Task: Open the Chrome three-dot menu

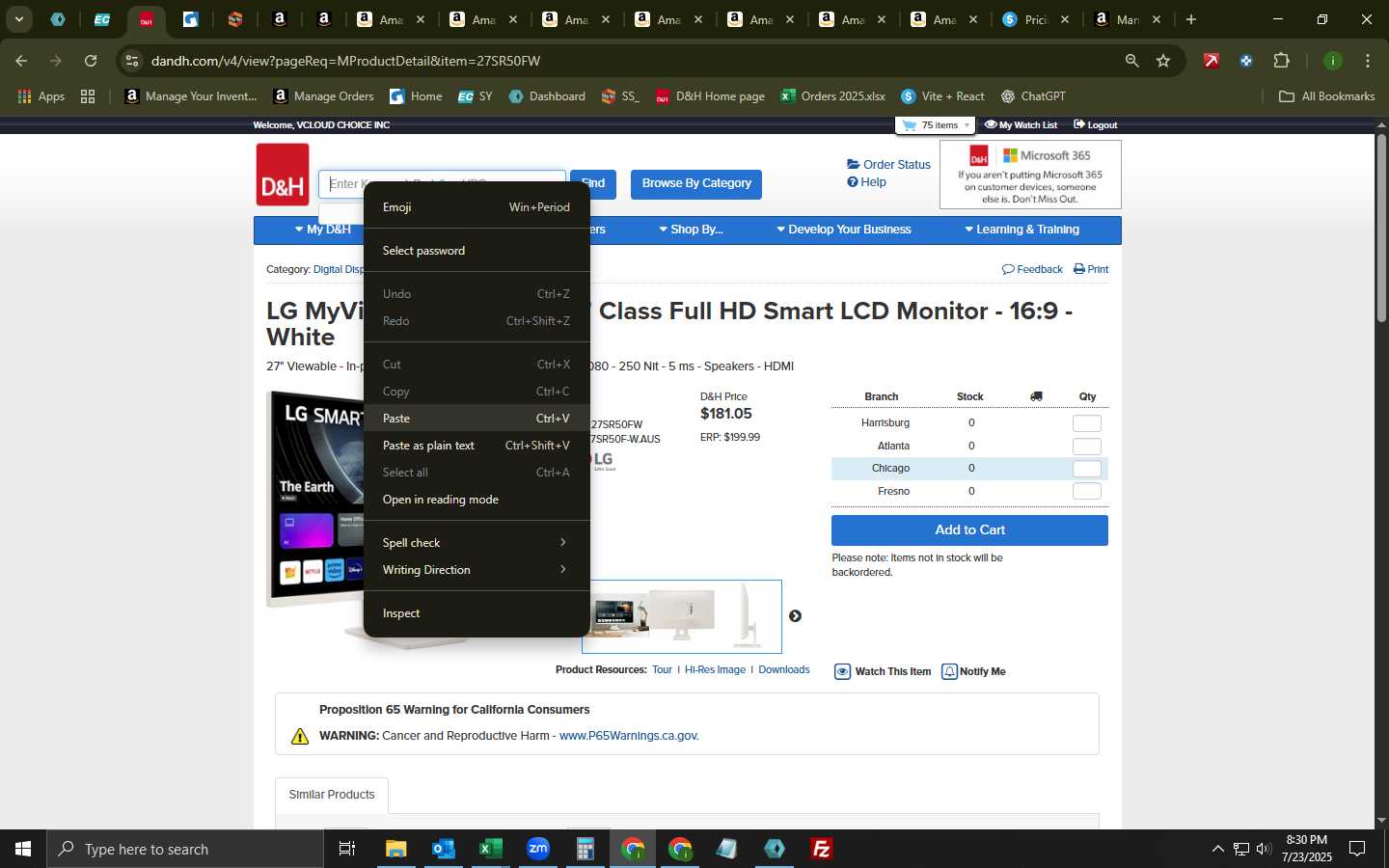Action: pos(1368,61)
